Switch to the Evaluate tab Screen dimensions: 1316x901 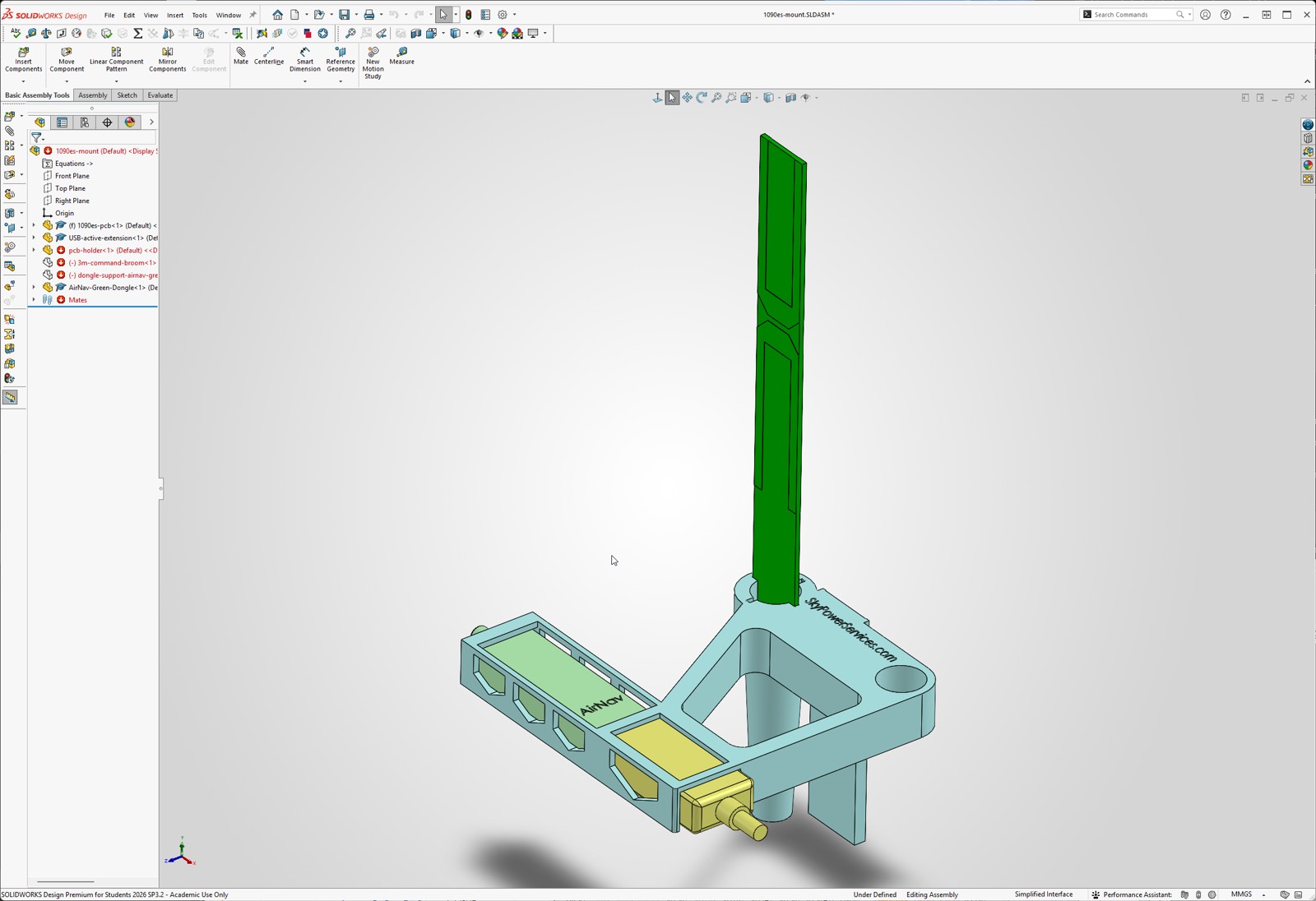point(160,95)
